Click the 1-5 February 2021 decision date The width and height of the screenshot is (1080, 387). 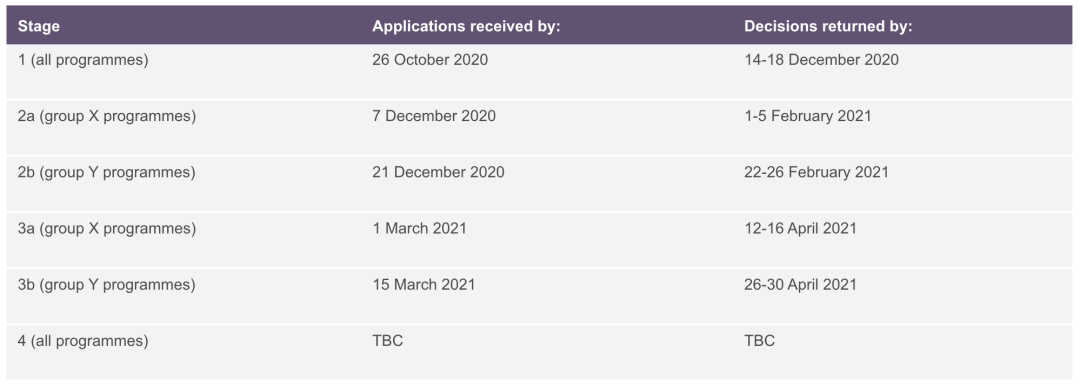tap(807, 116)
